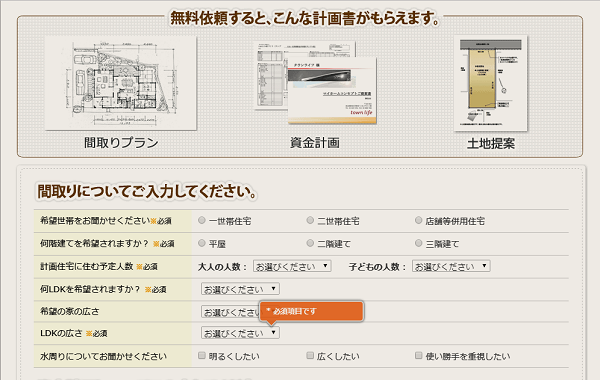Click the 無料依頼すると、こんな計画書がもらえます heading
The width and height of the screenshot is (600, 380).
(305, 18)
